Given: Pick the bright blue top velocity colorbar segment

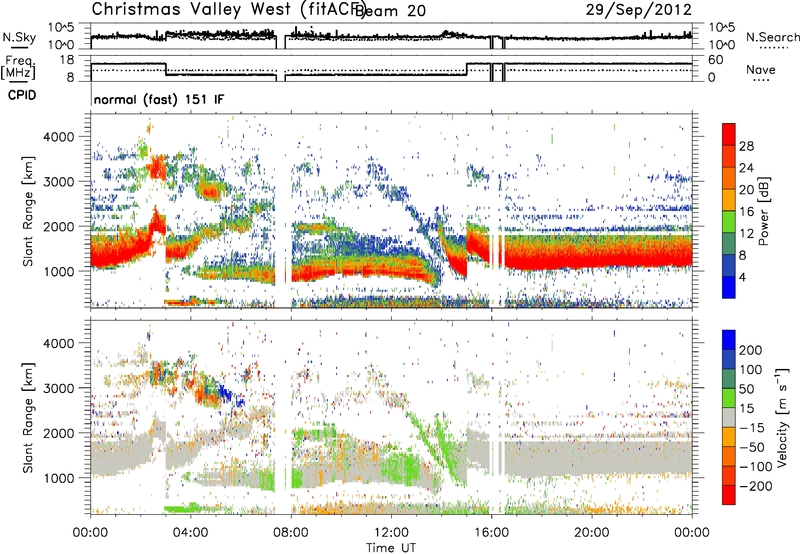Looking at the screenshot, I should (x=729, y=340).
